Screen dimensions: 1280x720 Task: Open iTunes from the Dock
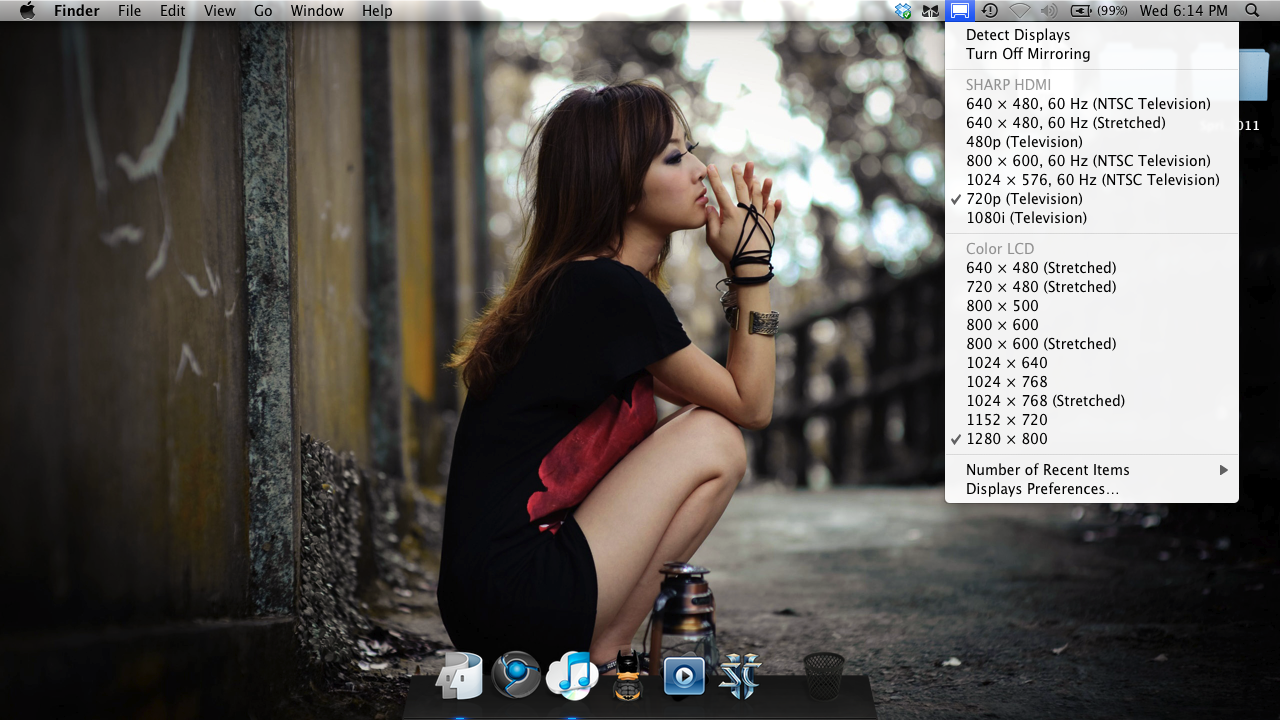572,675
